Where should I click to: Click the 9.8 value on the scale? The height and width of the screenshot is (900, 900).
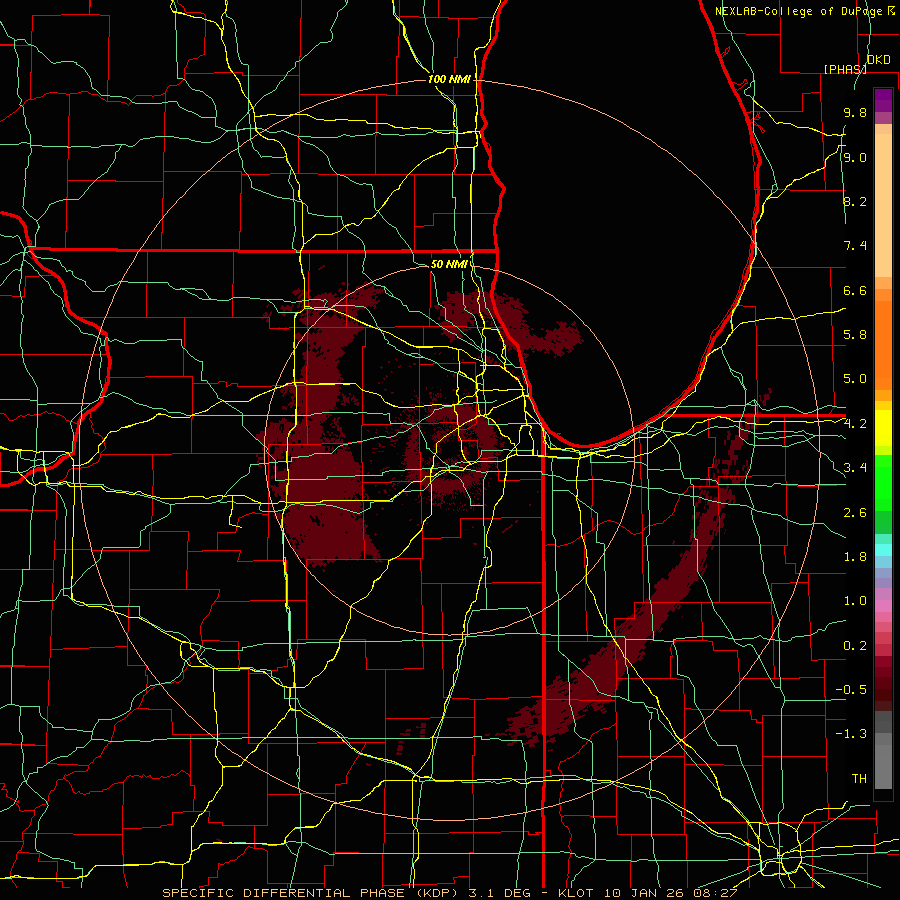pyautogui.click(x=855, y=112)
